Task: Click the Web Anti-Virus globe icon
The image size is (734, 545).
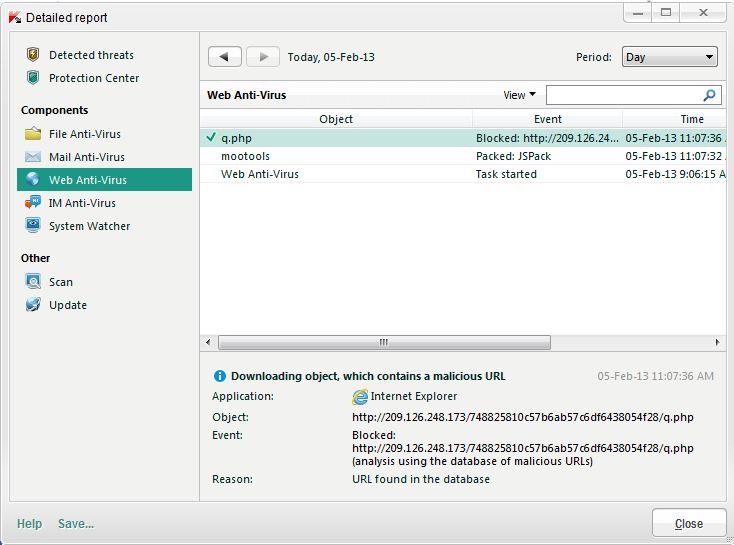Action: (33, 179)
